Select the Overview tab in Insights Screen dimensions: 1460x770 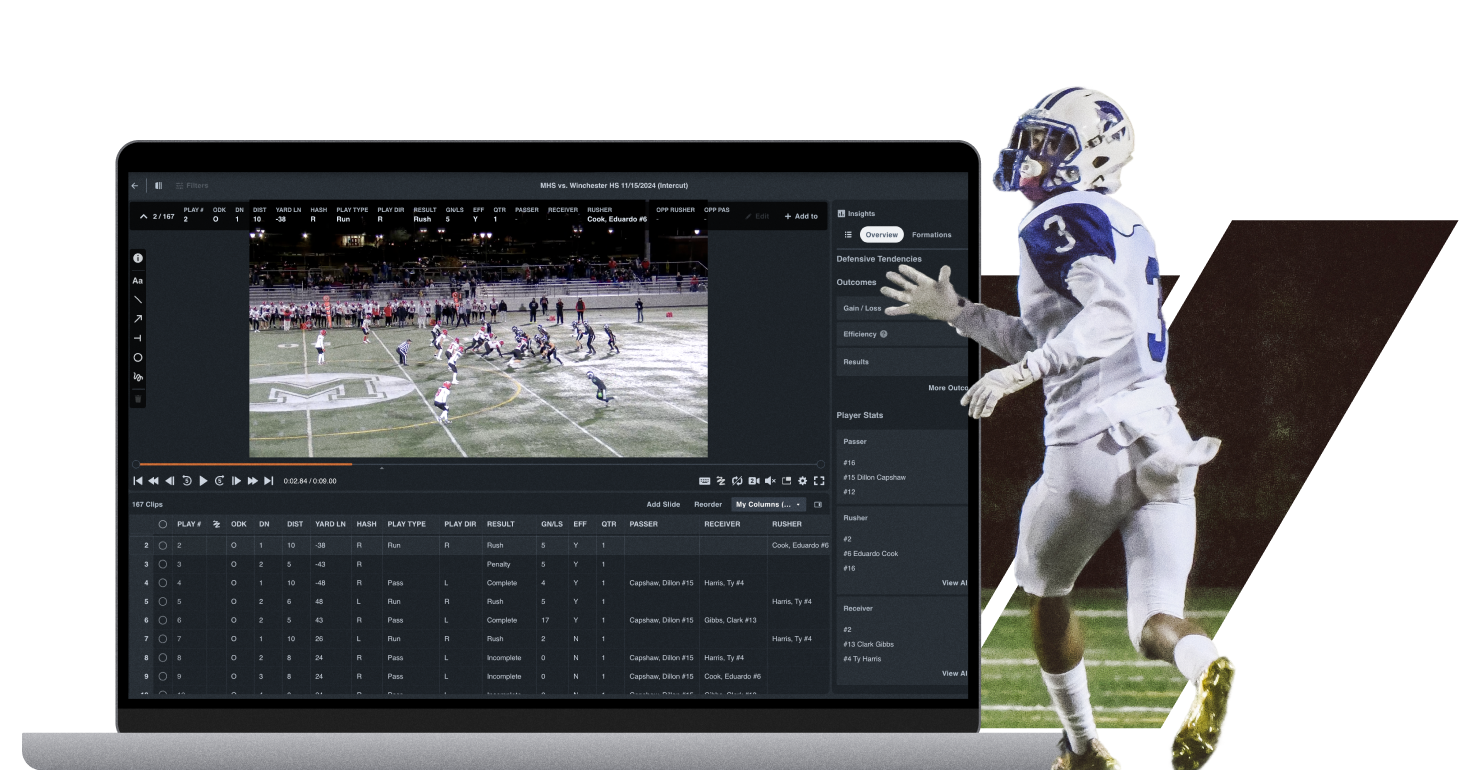(881, 235)
